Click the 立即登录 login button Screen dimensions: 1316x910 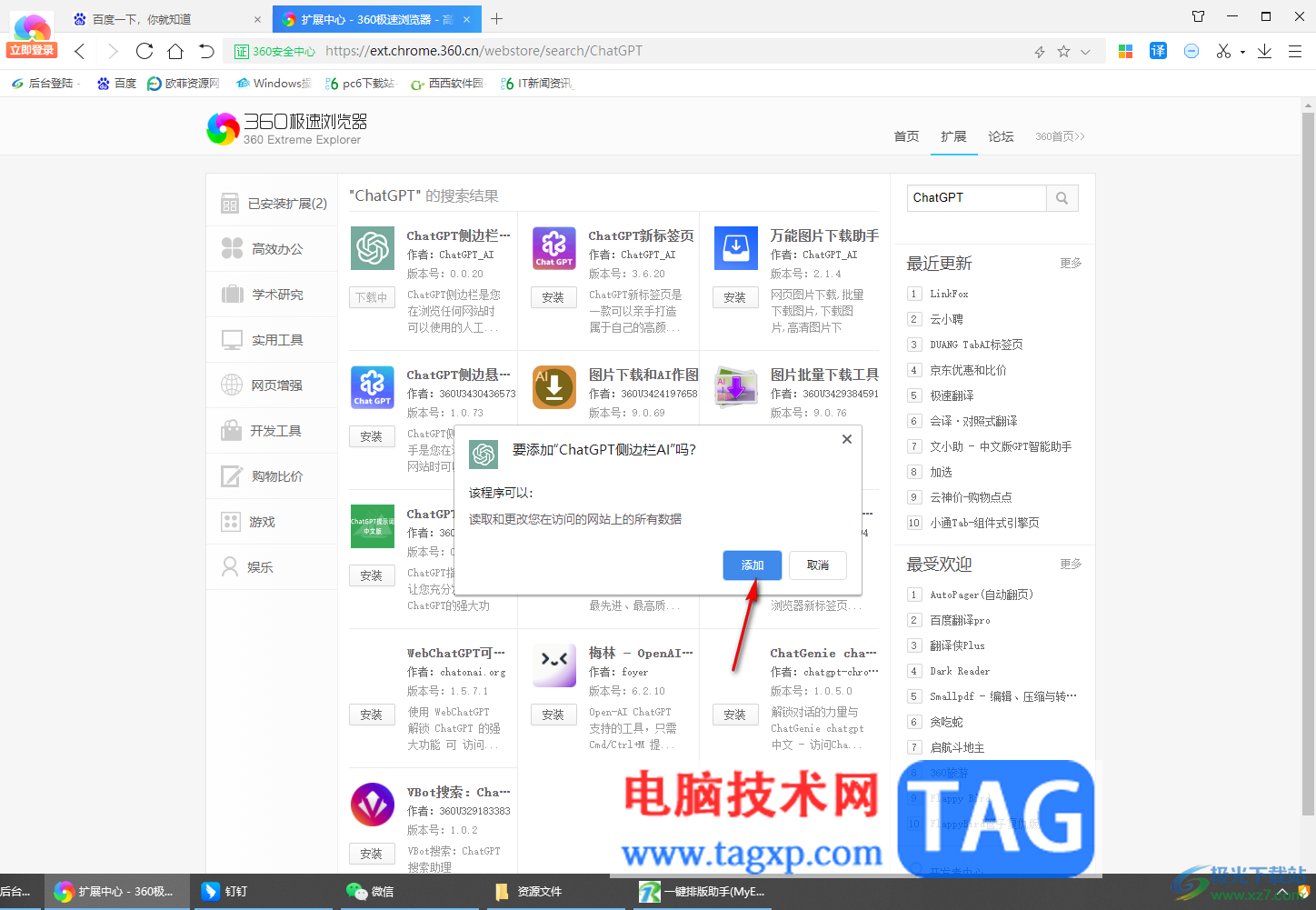click(x=32, y=50)
